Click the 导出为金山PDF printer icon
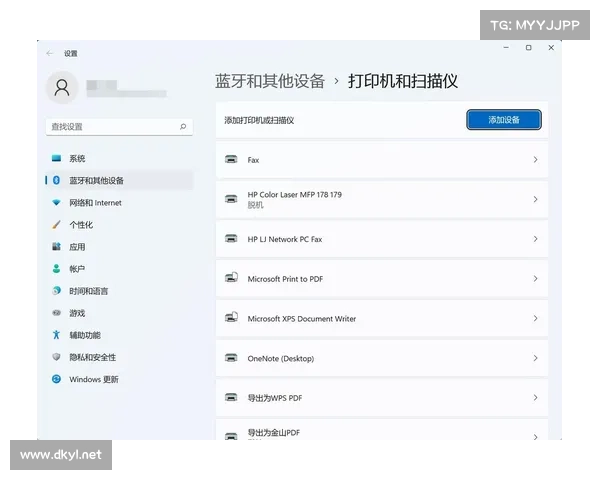This screenshot has height=480, width=600. [231, 436]
